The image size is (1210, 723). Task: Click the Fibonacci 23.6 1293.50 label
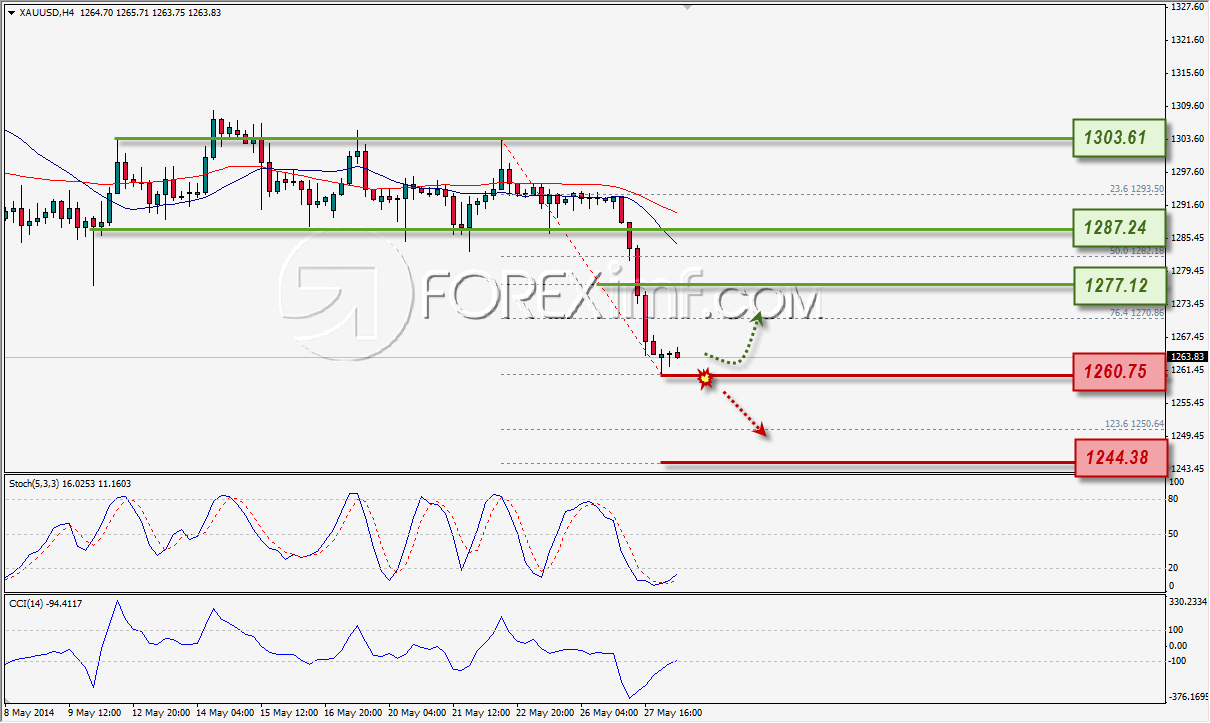pyautogui.click(x=1137, y=188)
